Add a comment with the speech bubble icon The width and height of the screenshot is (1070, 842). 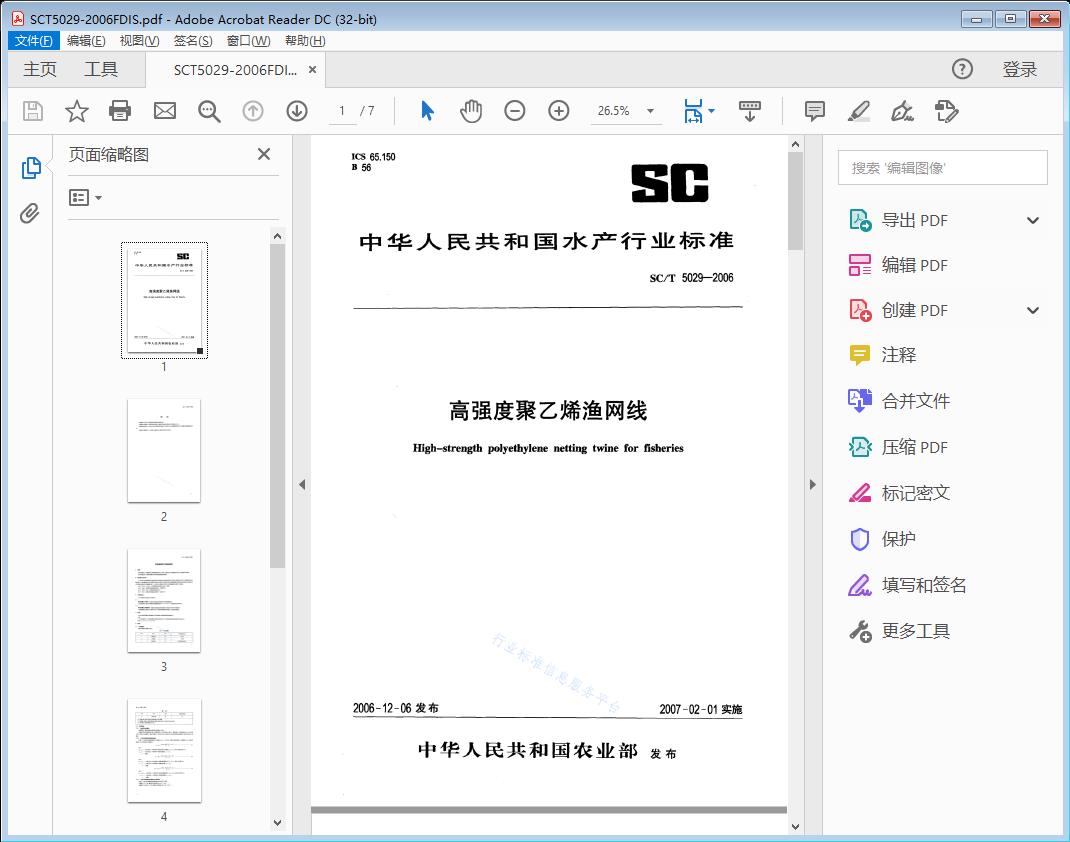(815, 111)
